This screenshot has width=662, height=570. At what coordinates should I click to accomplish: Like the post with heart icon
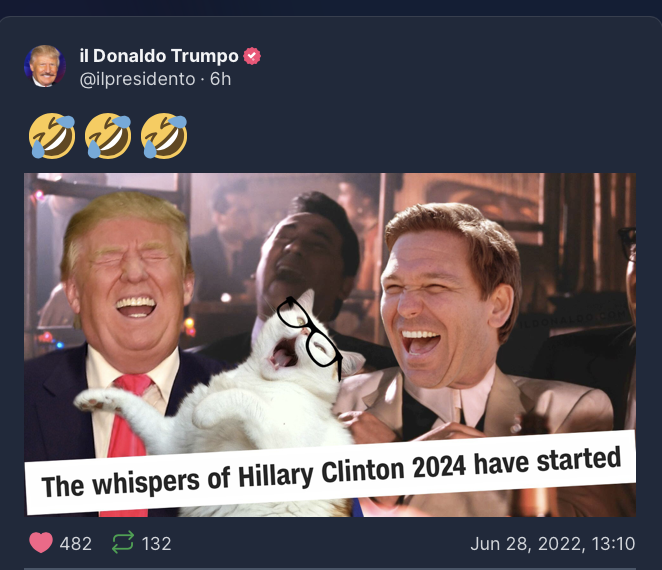(x=41, y=543)
